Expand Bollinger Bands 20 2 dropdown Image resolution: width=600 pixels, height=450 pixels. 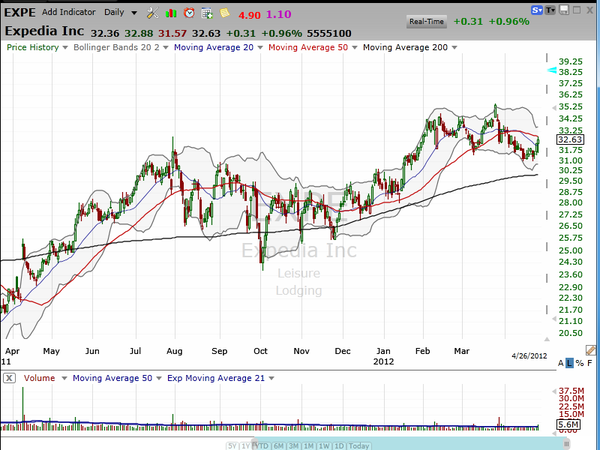pos(166,48)
